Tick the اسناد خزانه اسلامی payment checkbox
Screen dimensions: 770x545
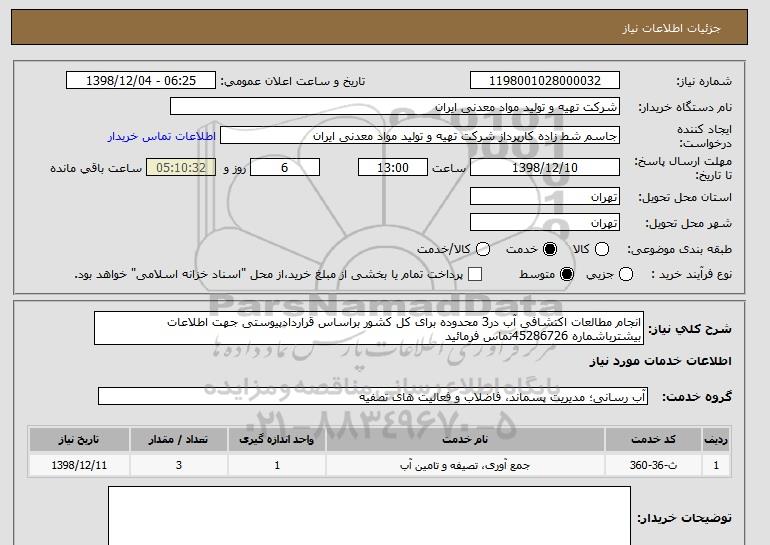(x=475, y=274)
